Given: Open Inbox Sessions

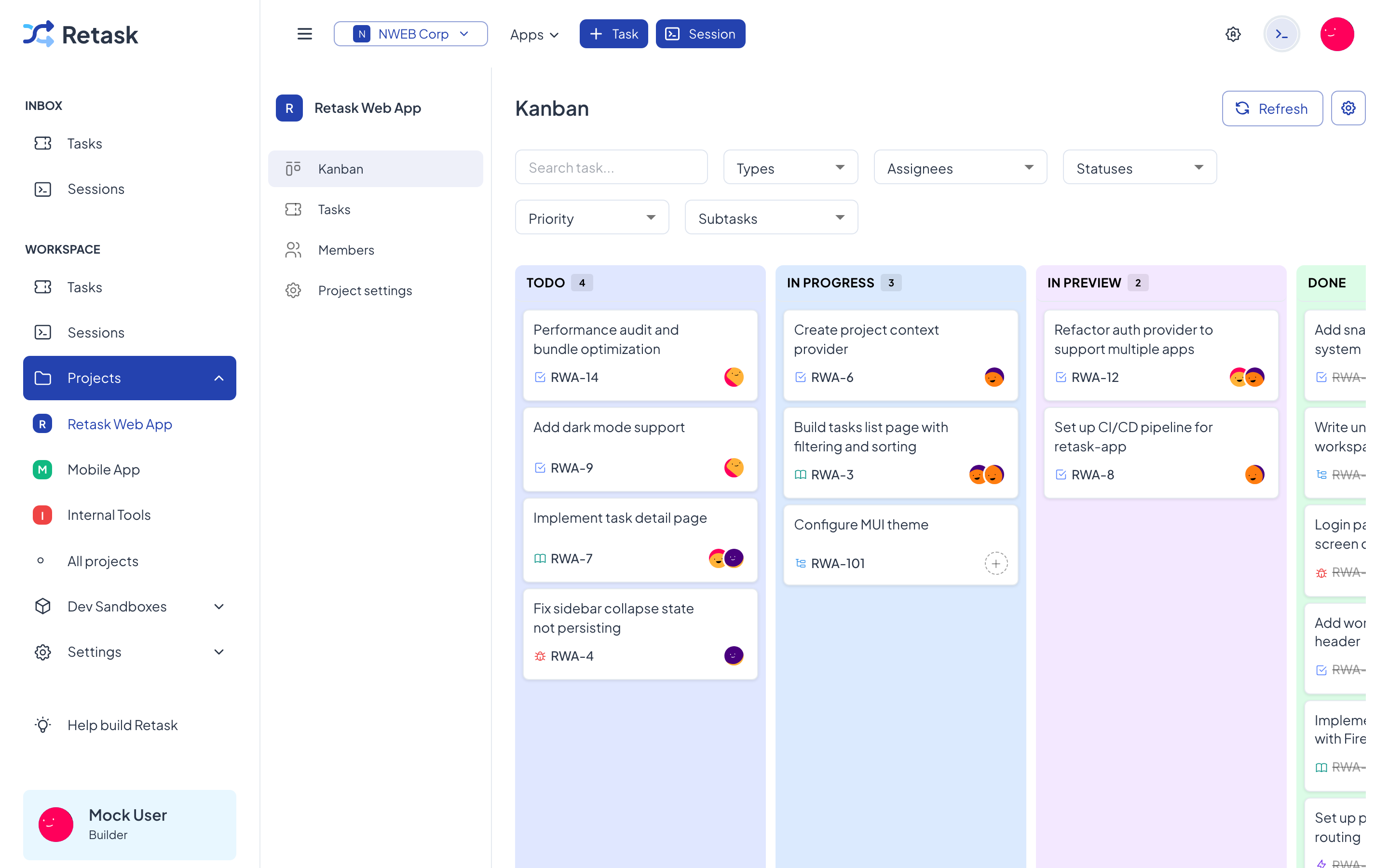Looking at the screenshot, I should [x=129, y=189].
